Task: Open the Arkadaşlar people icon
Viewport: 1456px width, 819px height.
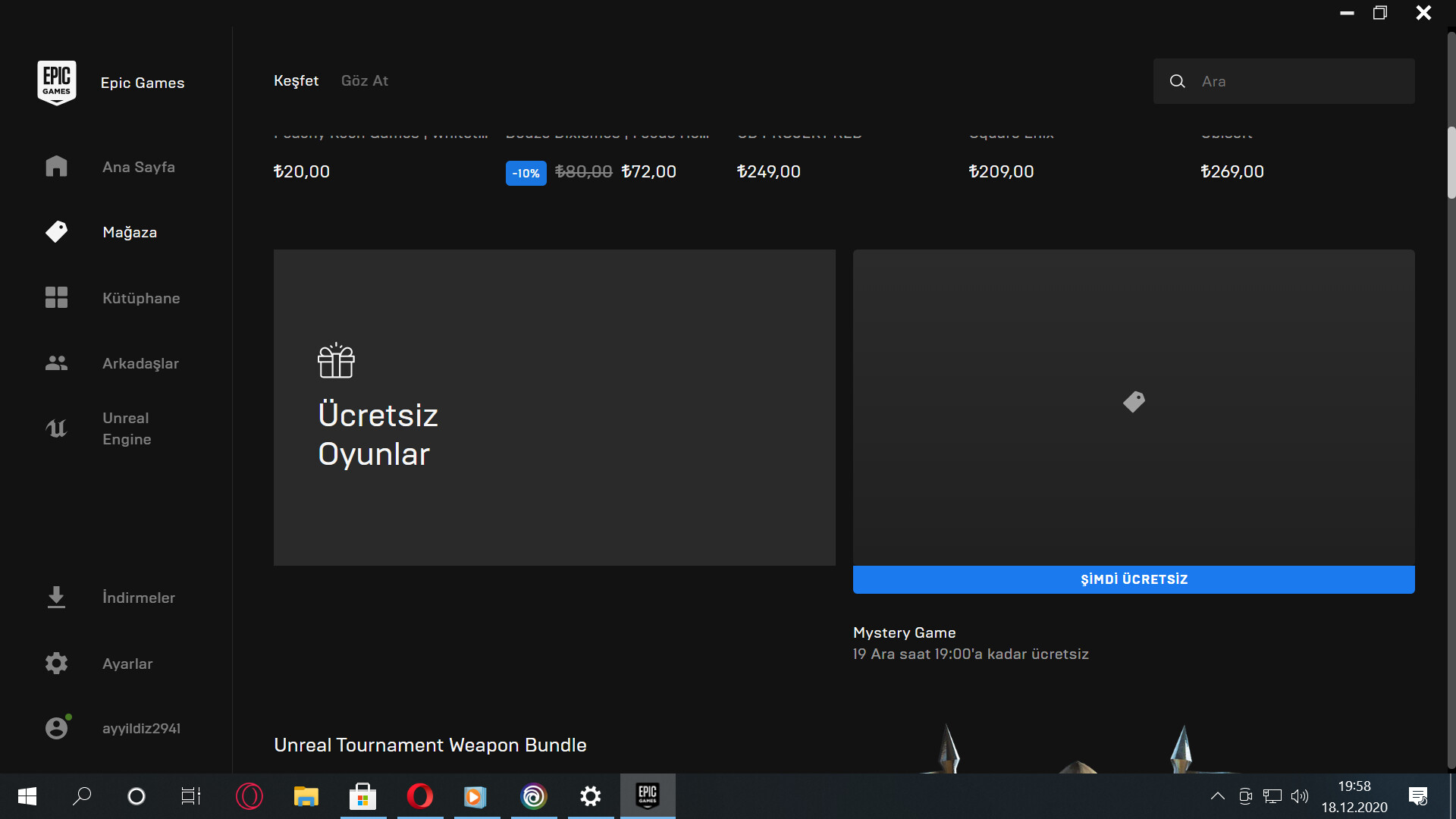Action: pos(56,363)
